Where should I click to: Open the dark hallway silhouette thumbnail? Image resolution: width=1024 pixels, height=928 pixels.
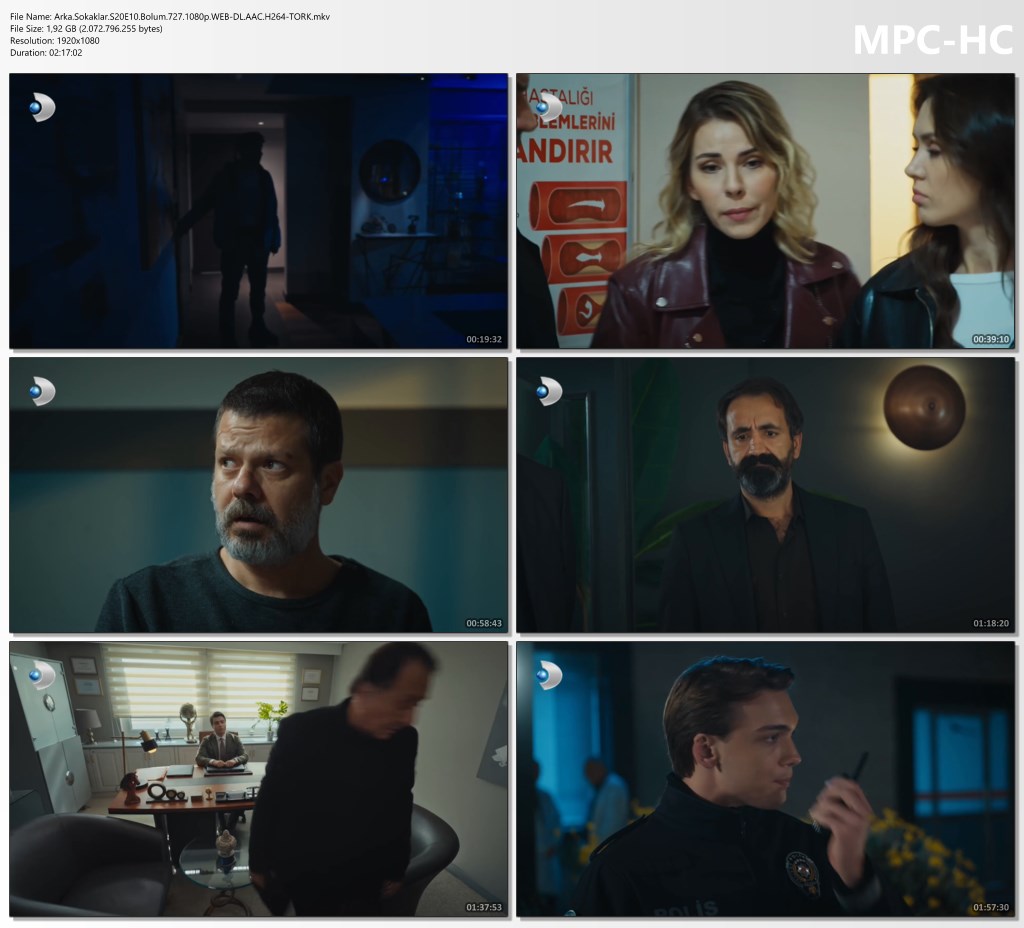click(x=258, y=211)
